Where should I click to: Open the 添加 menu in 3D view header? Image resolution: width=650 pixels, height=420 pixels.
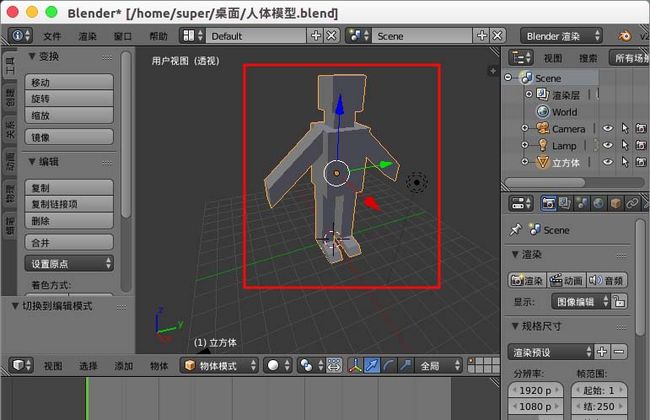point(124,366)
